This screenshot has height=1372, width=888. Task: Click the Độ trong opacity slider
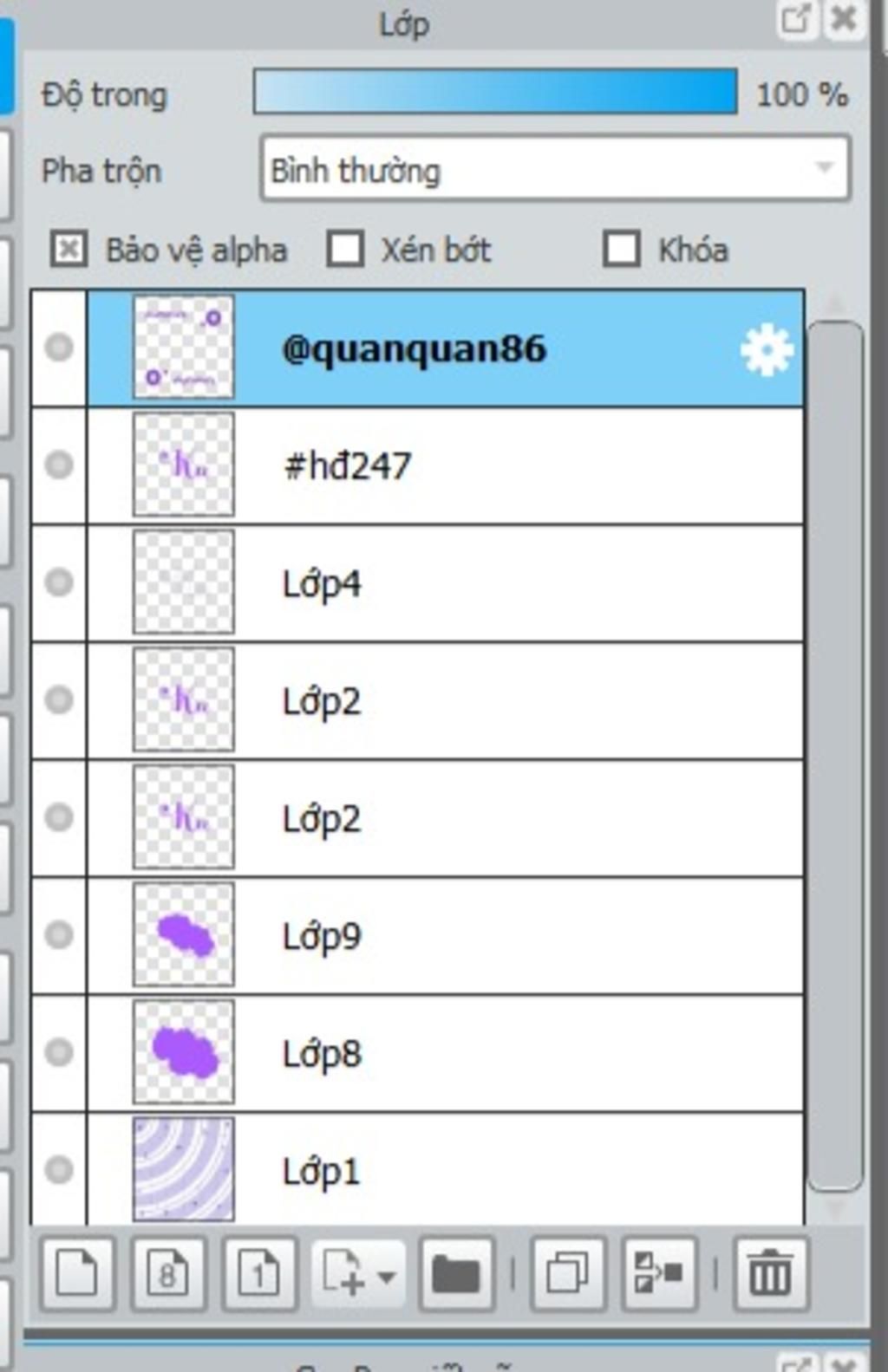[494, 93]
